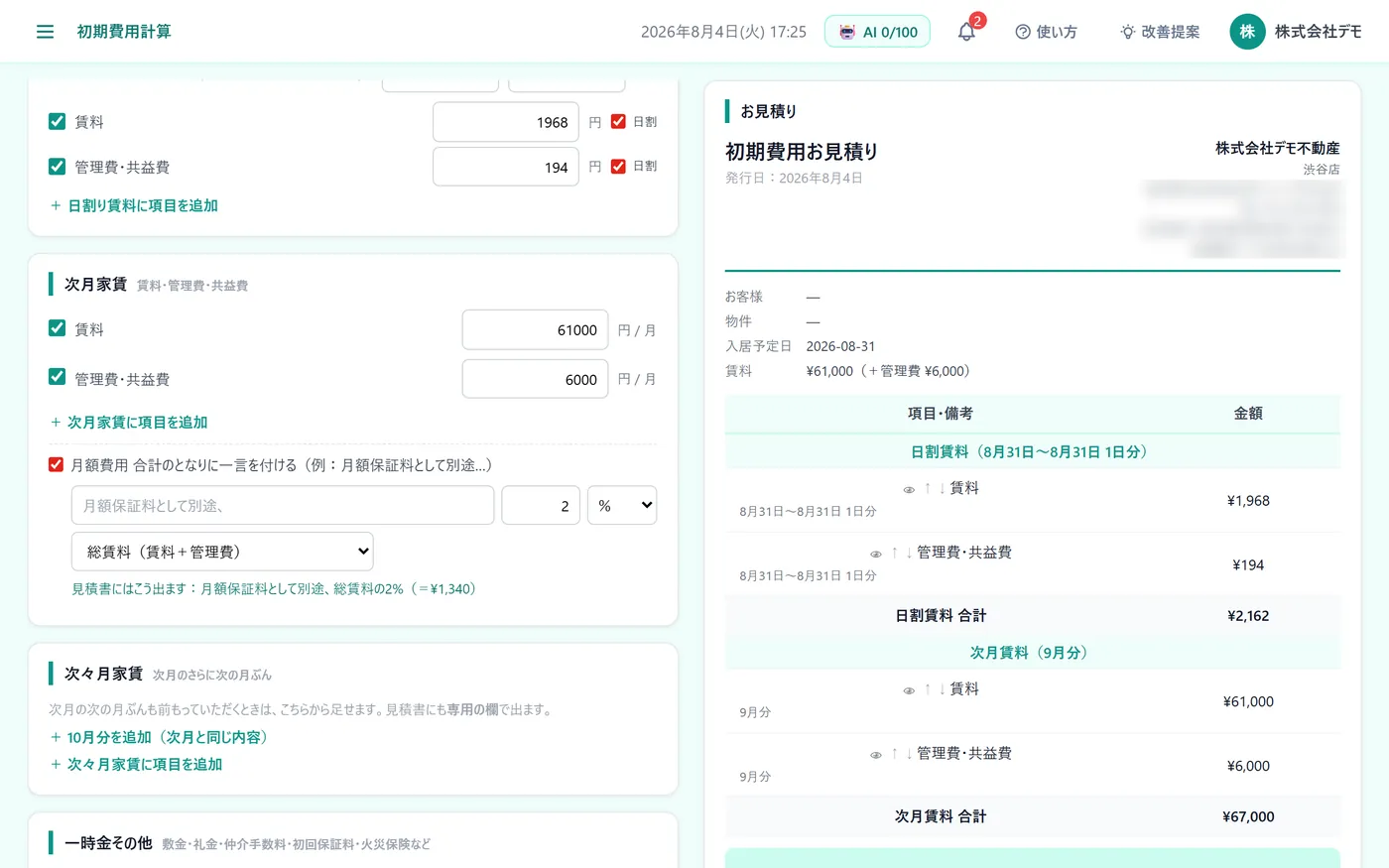Uncheck 賃料 in the 次月家賃 section

coord(58,328)
